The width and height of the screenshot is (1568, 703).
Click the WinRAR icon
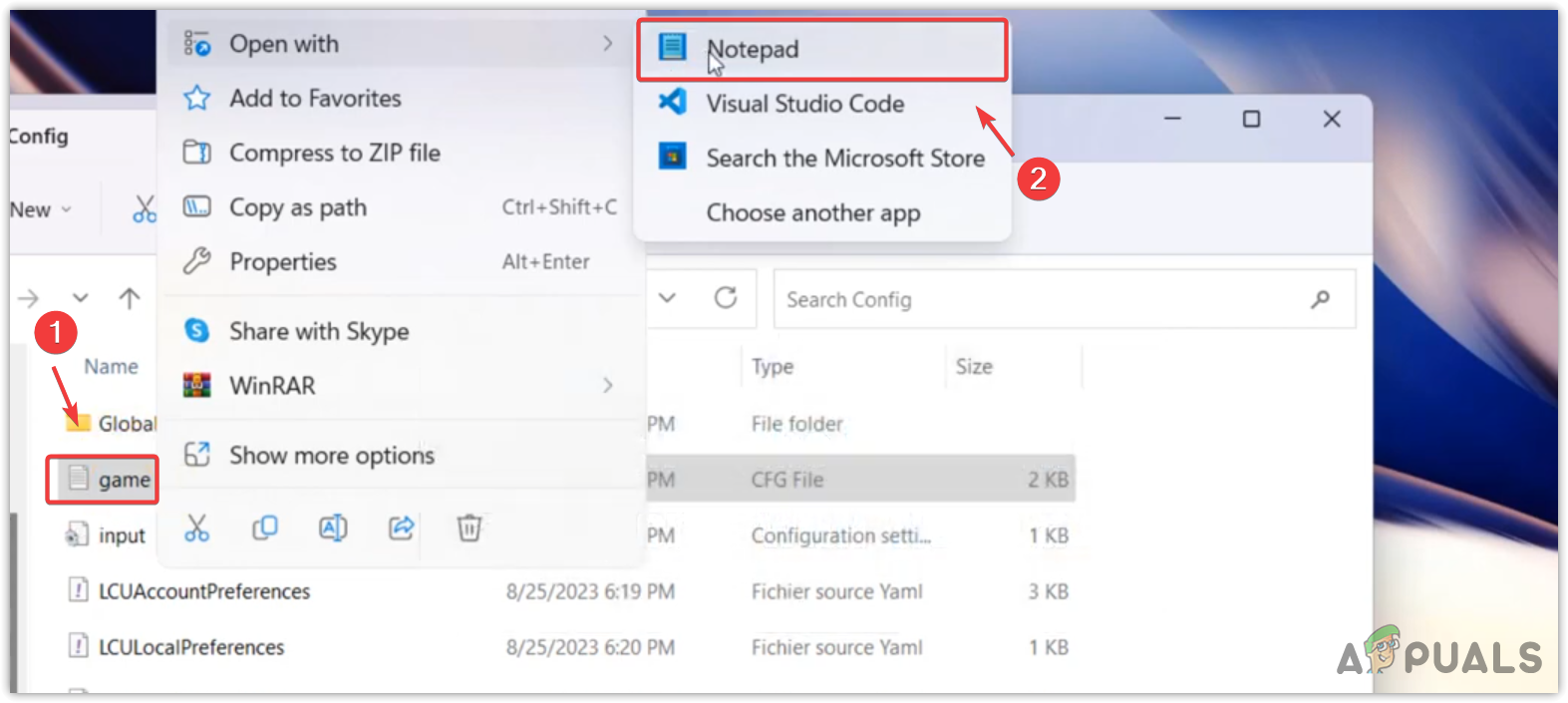pos(196,385)
